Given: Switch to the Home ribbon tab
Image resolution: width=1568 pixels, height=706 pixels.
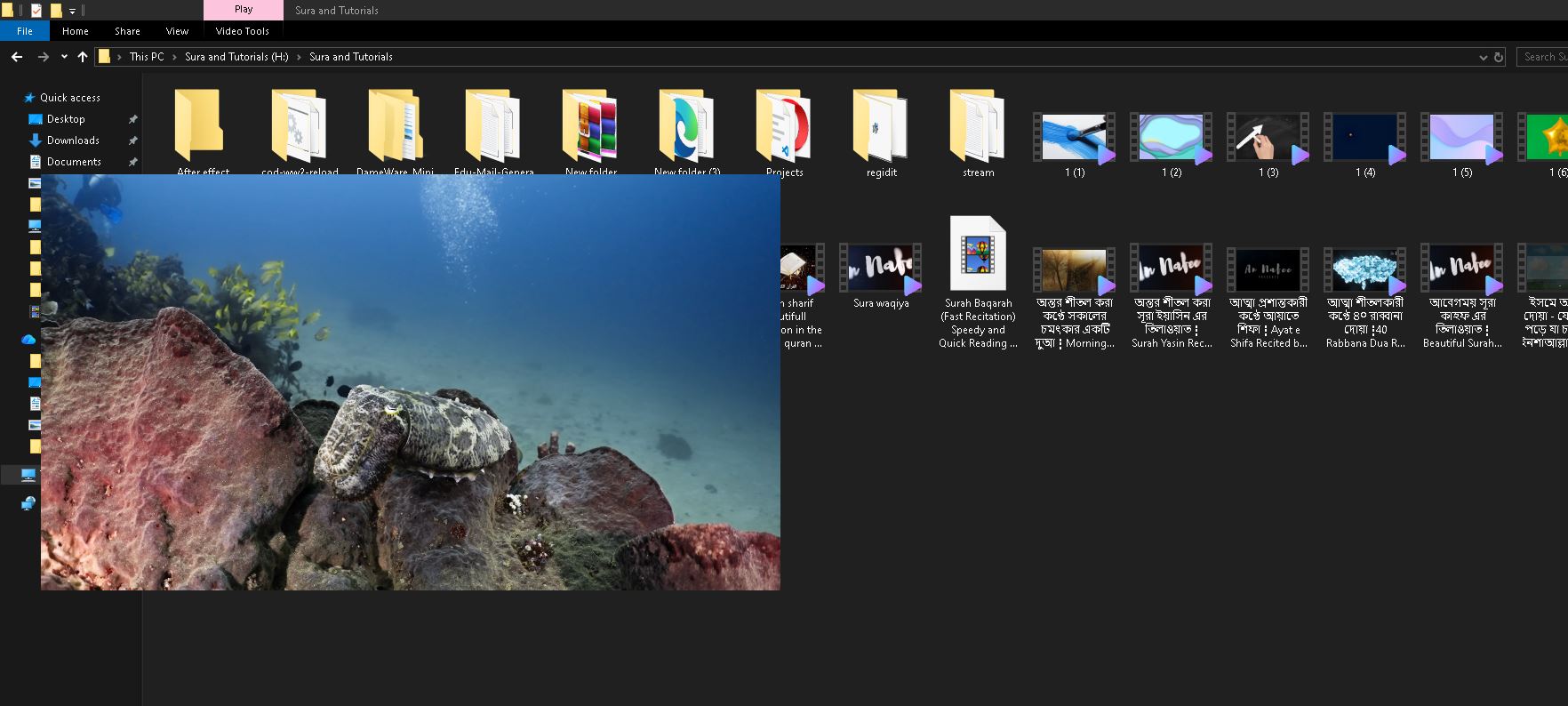Looking at the screenshot, I should pos(76,31).
